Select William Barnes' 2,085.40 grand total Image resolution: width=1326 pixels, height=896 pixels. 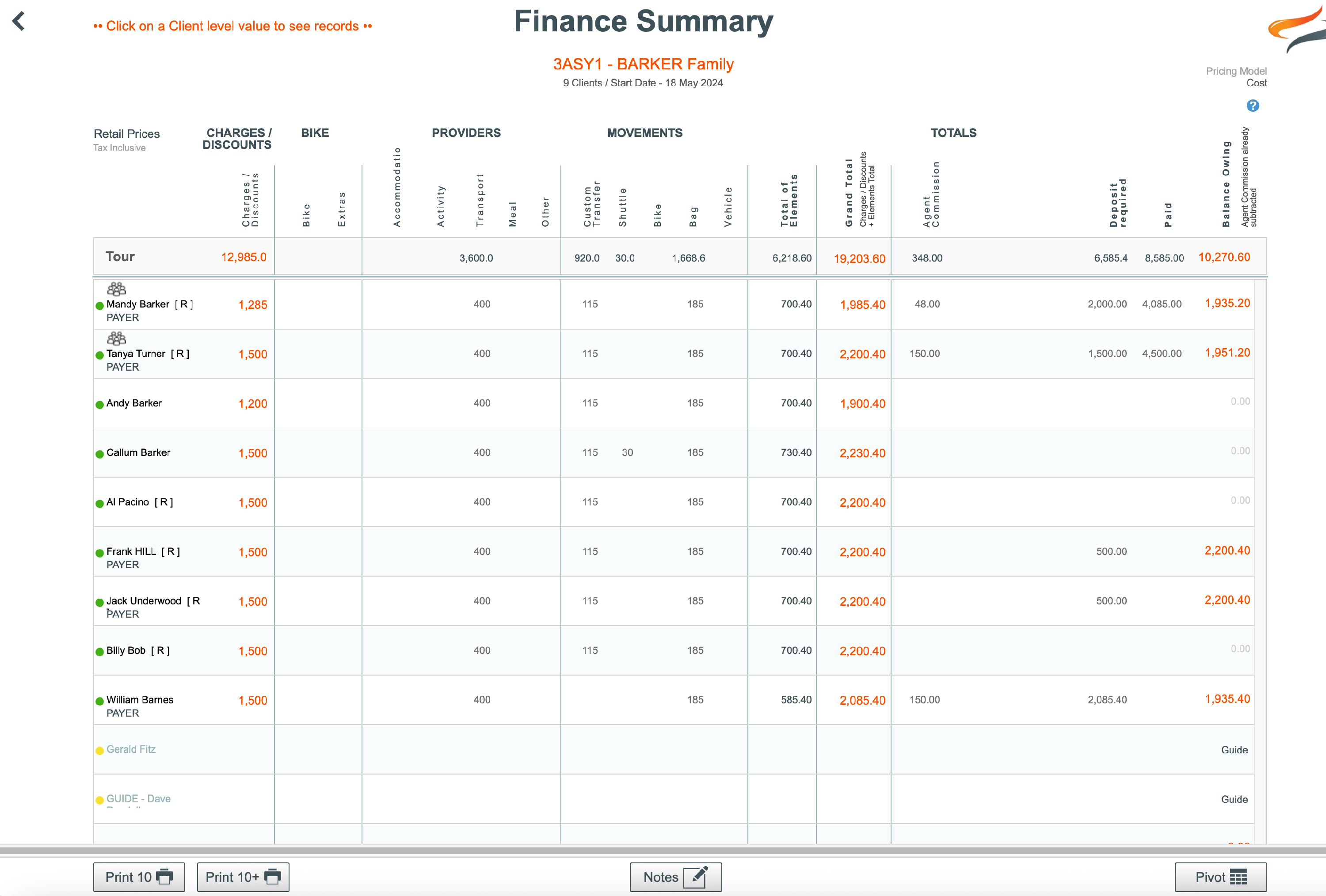[x=862, y=700]
